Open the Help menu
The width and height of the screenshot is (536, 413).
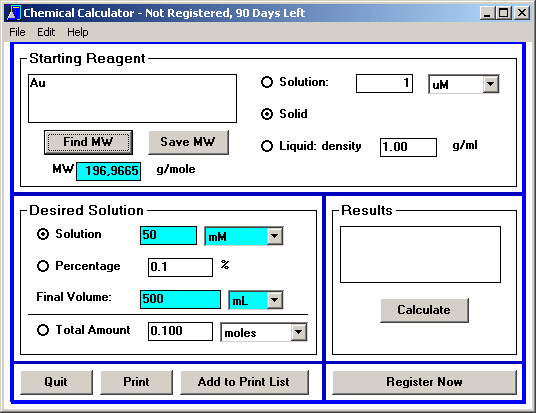[x=78, y=32]
